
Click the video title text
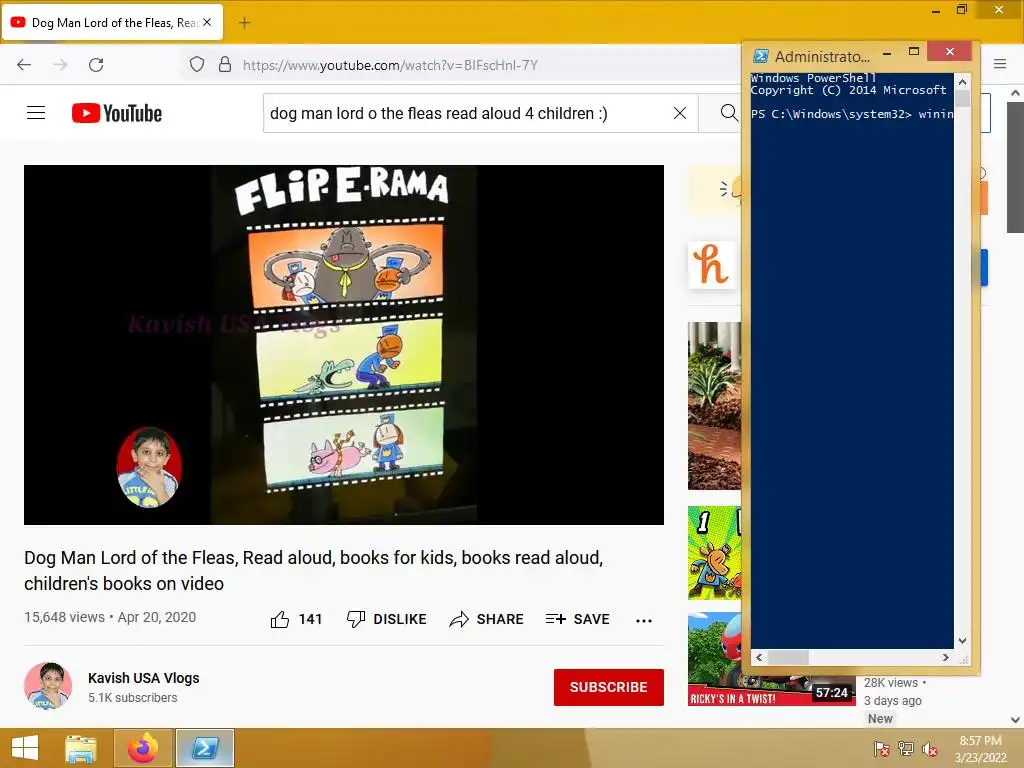(313, 570)
